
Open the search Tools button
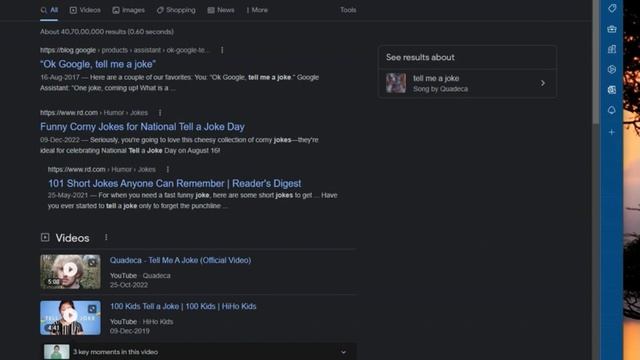[x=348, y=10]
